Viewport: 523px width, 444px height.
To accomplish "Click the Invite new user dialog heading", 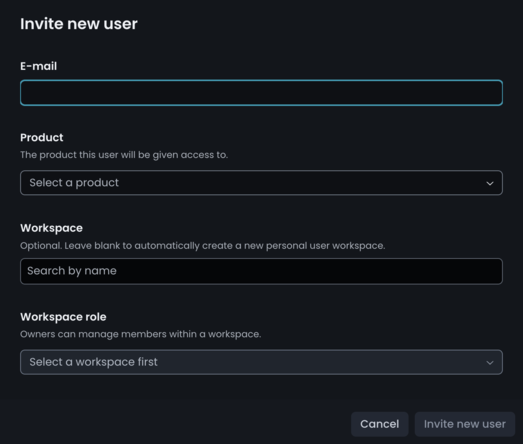I will click(79, 24).
